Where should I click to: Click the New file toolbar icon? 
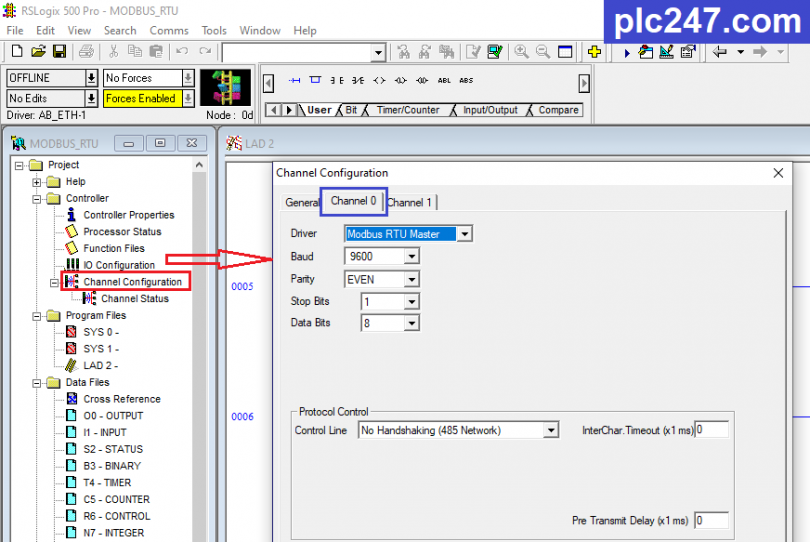click(x=16, y=52)
